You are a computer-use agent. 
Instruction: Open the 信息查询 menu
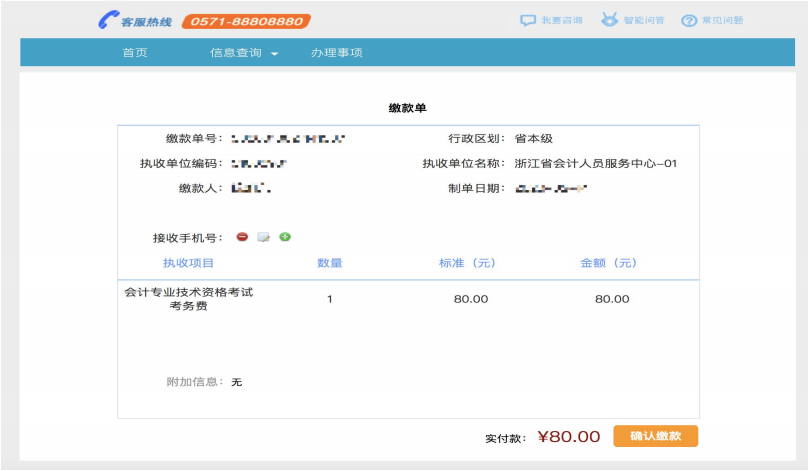[237, 53]
